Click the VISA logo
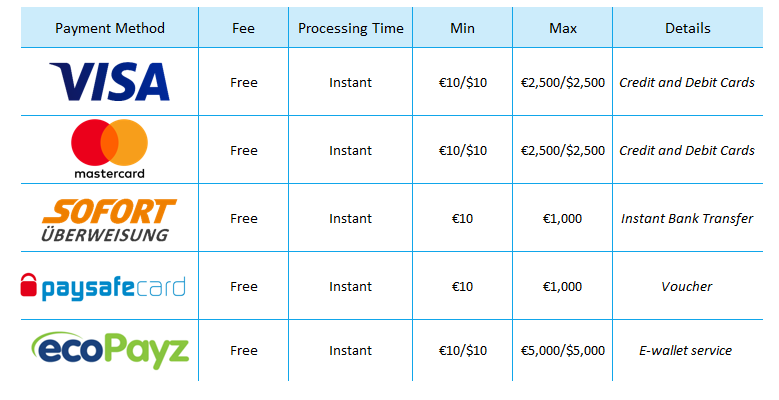This screenshot has width=779, height=400. point(109,82)
